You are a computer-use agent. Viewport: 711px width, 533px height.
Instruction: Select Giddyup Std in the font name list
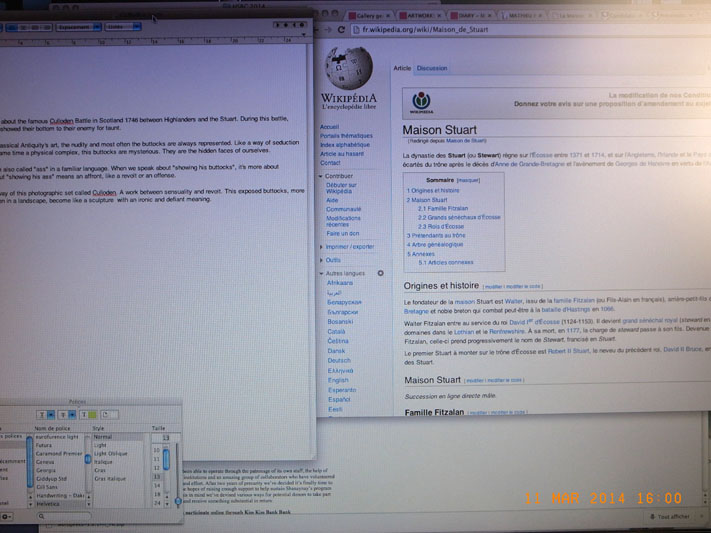[x=51, y=479]
